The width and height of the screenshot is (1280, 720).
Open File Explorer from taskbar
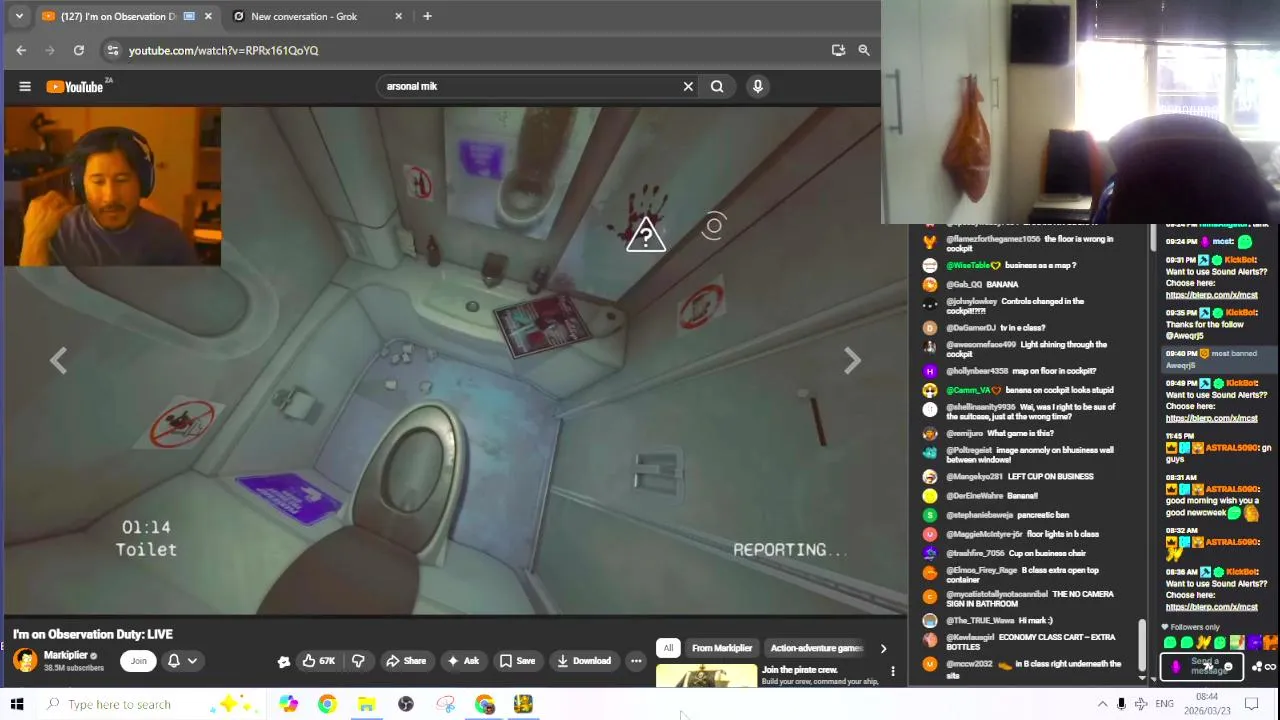pyautogui.click(x=366, y=704)
